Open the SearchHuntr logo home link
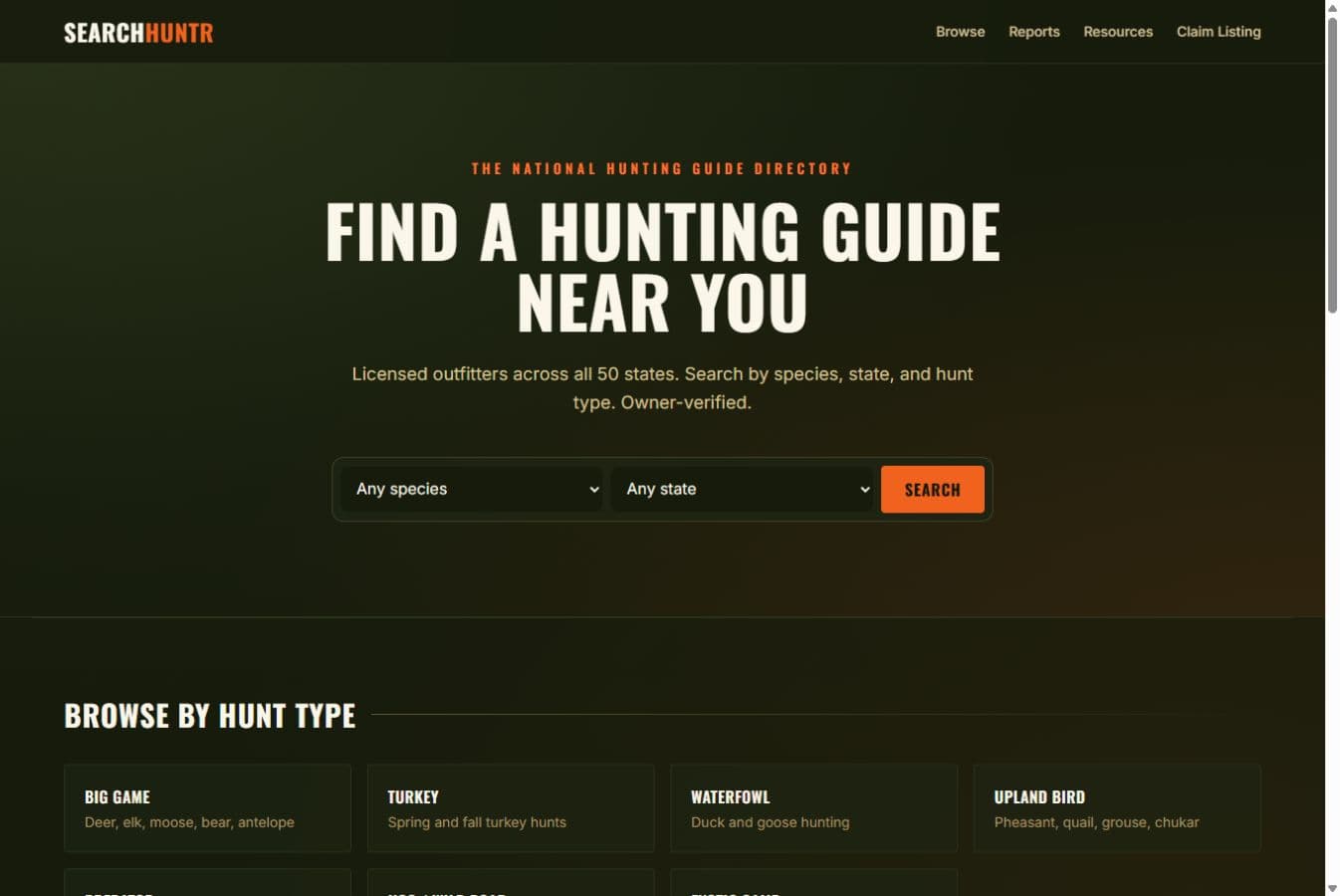 [x=138, y=33]
